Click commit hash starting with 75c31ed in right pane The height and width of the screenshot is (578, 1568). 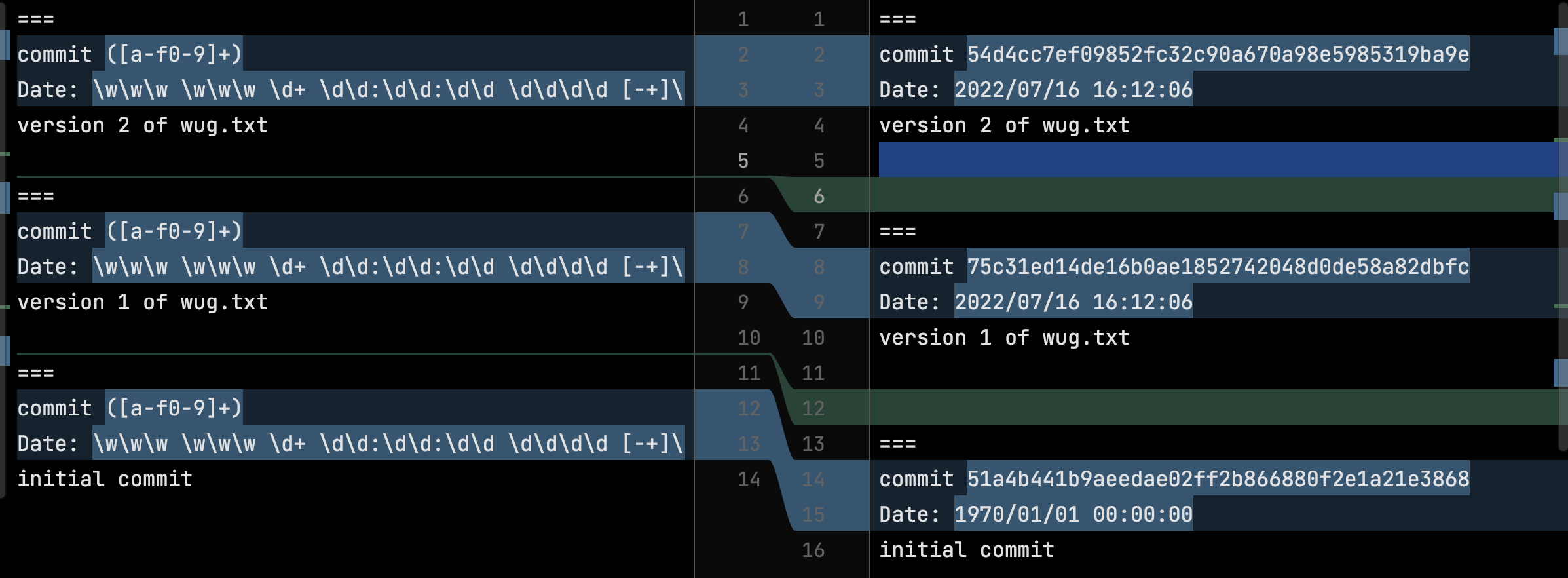click(x=1218, y=266)
